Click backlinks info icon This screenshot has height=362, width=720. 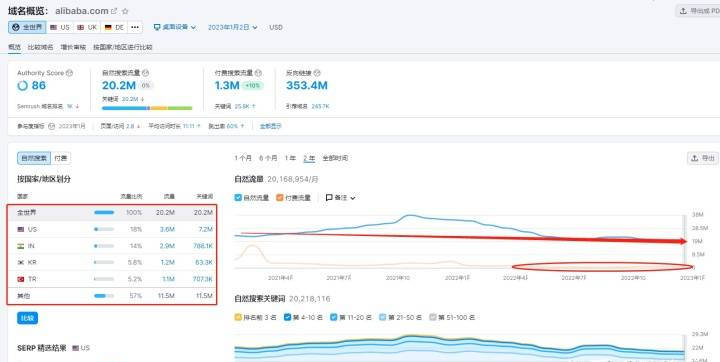[317, 73]
